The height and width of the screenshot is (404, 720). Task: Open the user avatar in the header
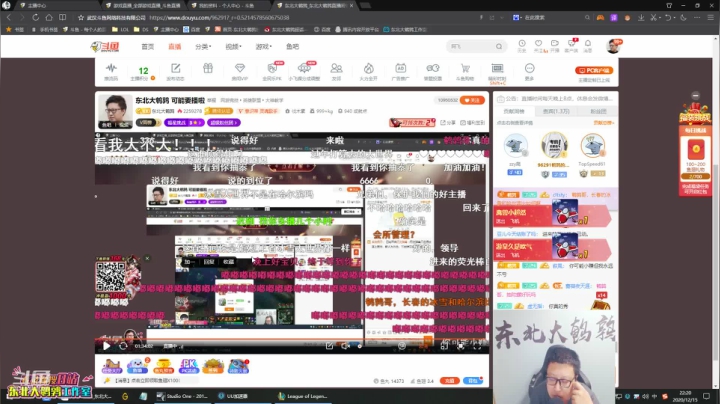613,46
